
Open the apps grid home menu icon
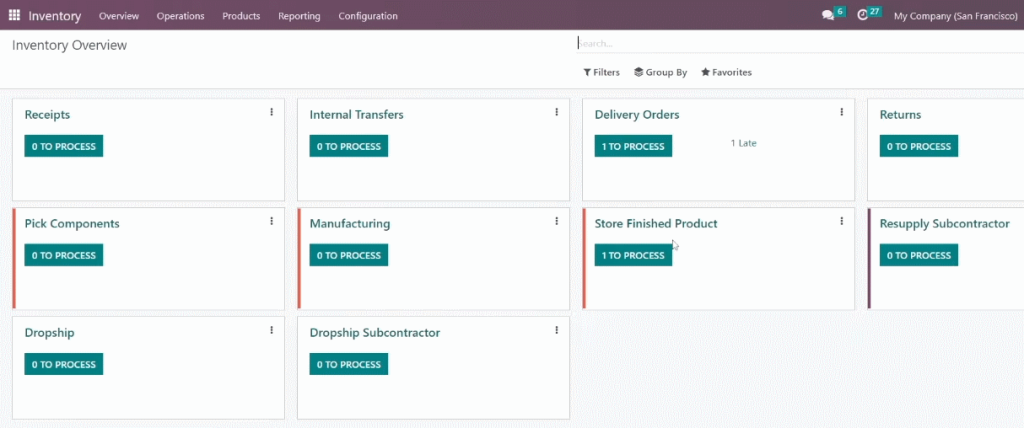pyautogui.click(x=14, y=15)
